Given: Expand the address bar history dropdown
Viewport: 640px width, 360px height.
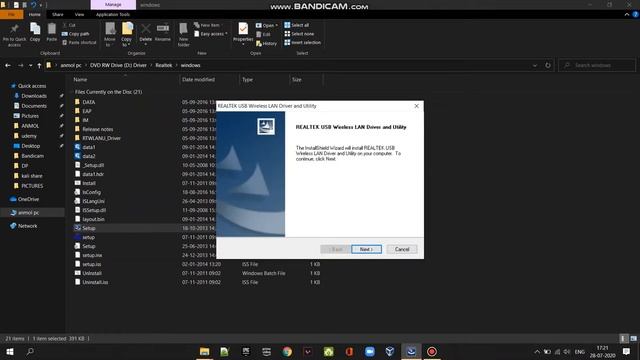Looking at the screenshot, I should coord(535,65).
